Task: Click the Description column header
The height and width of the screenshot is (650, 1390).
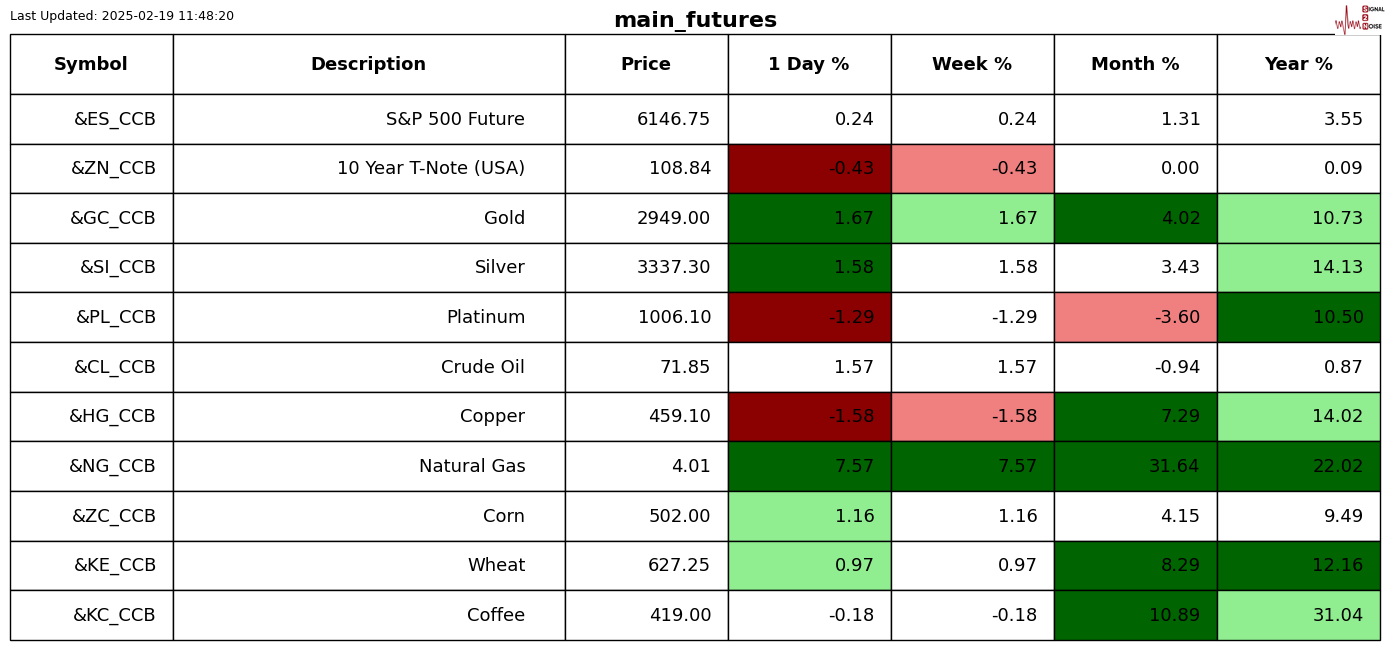Action: [368, 65]
